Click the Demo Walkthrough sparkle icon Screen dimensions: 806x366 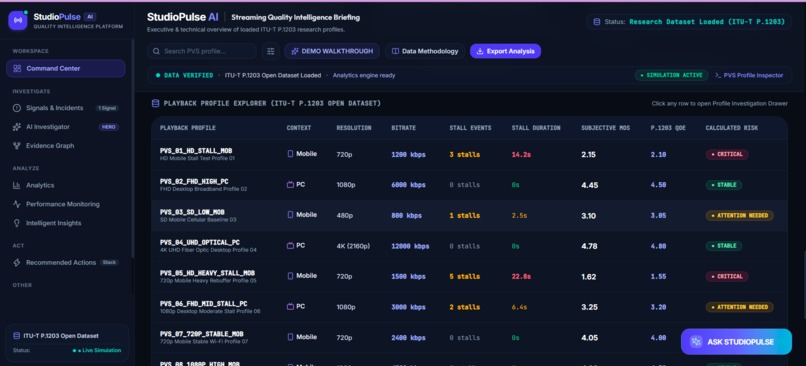coord(295,51)
